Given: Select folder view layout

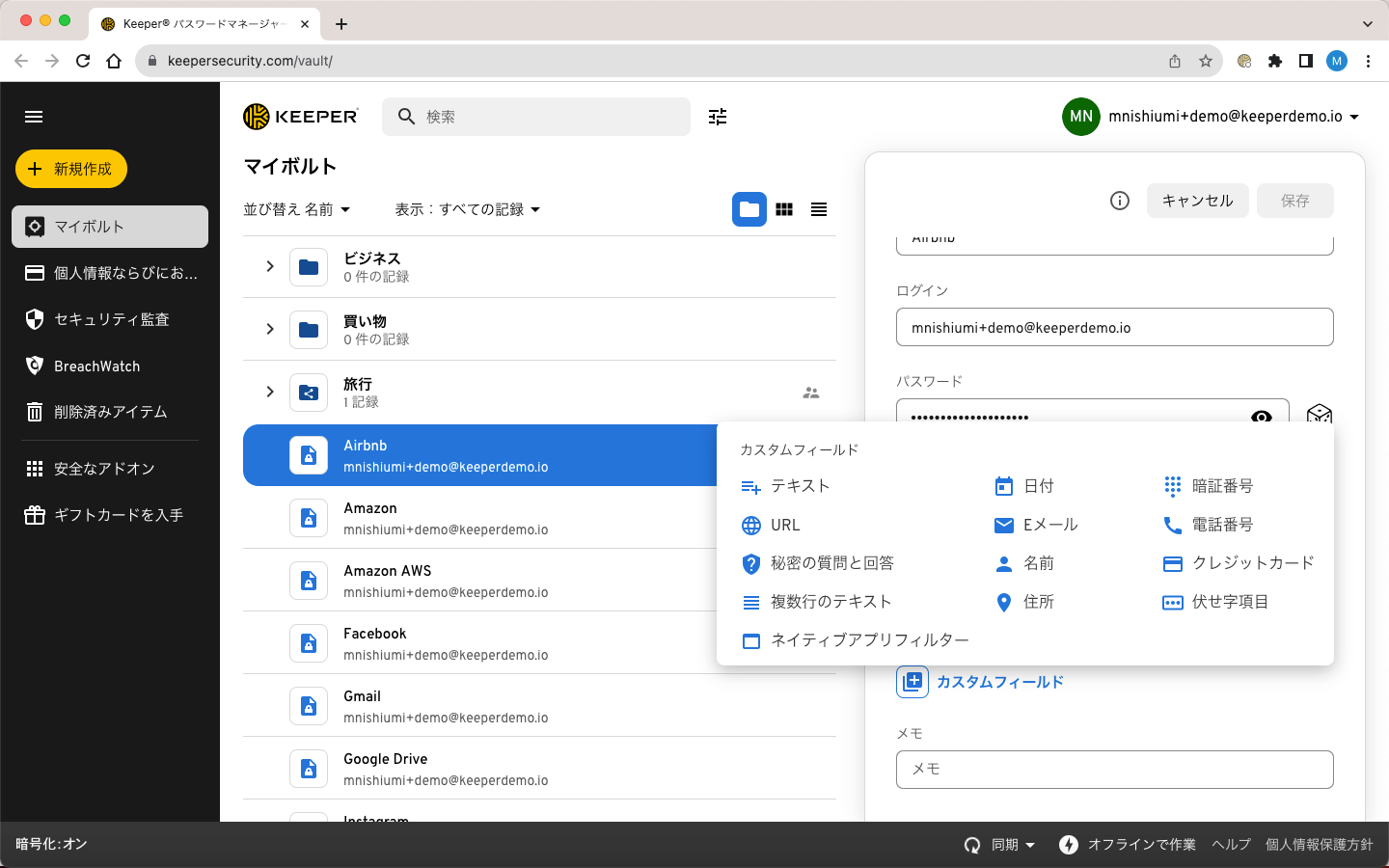Looking at the screenshot, I should tap(749, 209).
